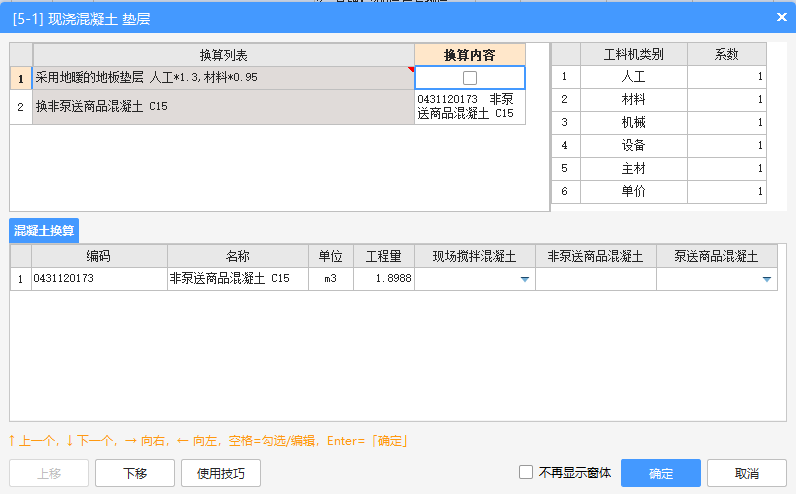Edit the 系数 value for 人工

coord(727,77)
